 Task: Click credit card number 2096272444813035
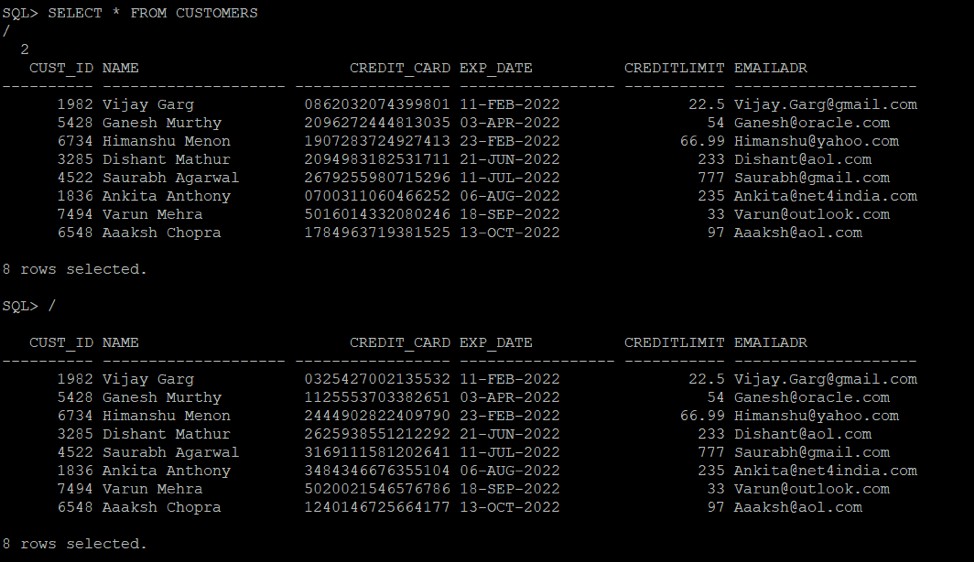377,122
